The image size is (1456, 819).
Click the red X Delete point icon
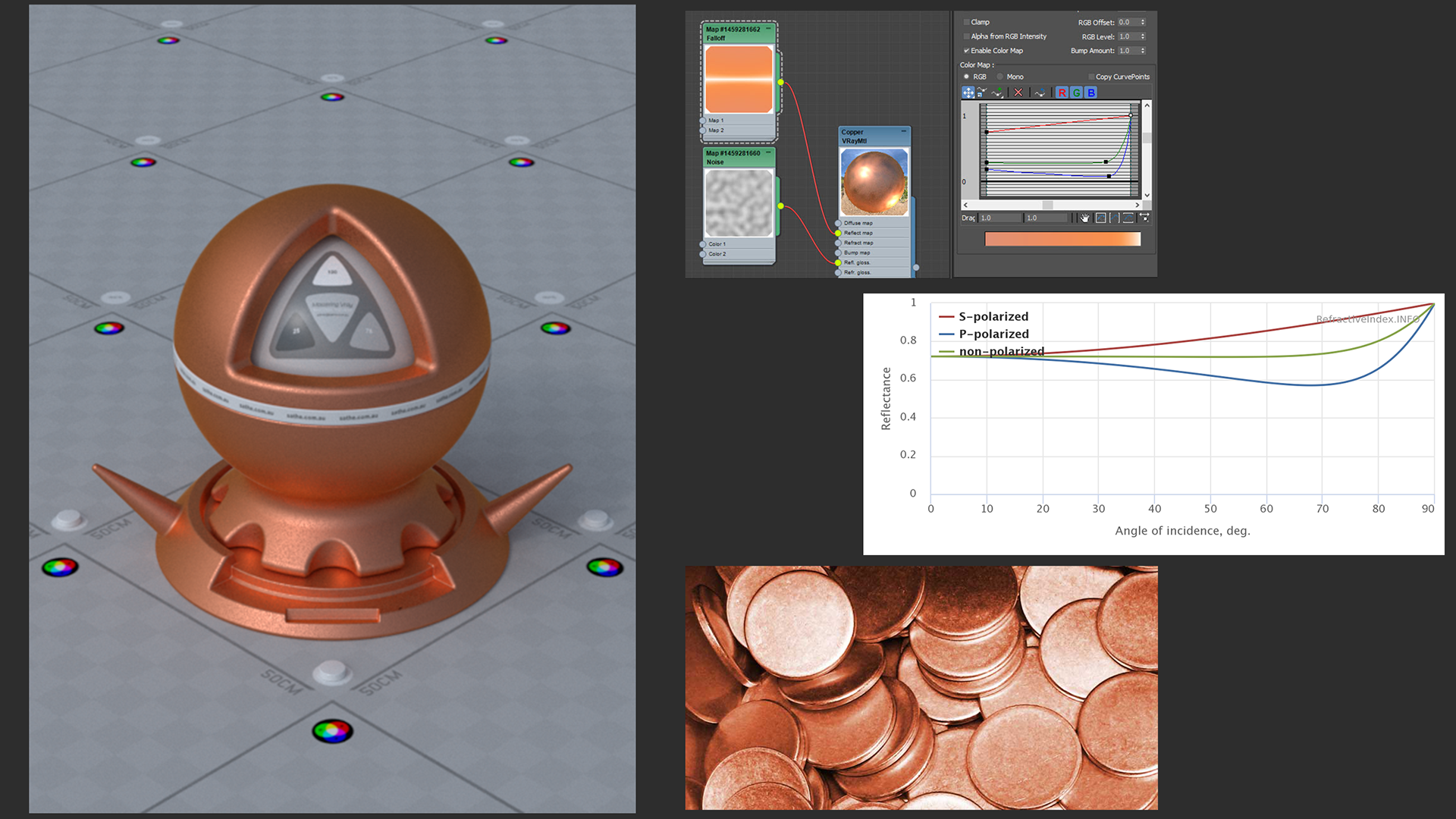coord(1018,93)
